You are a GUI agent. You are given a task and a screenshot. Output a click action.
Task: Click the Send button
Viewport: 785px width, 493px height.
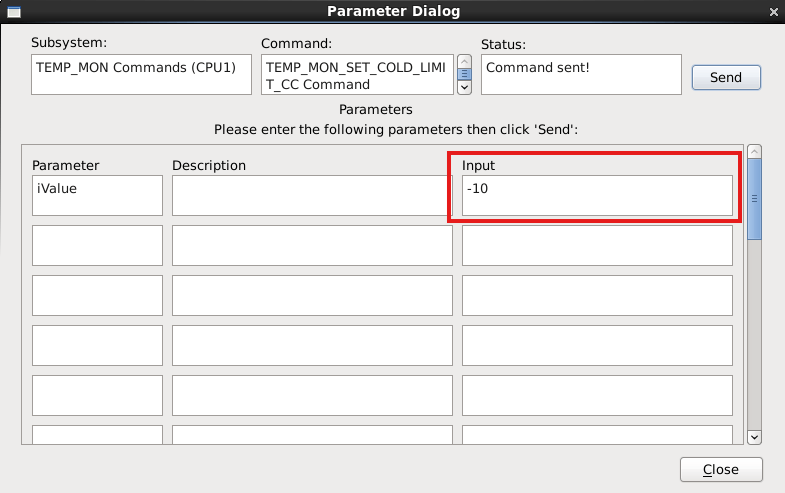tap(726, 77)
